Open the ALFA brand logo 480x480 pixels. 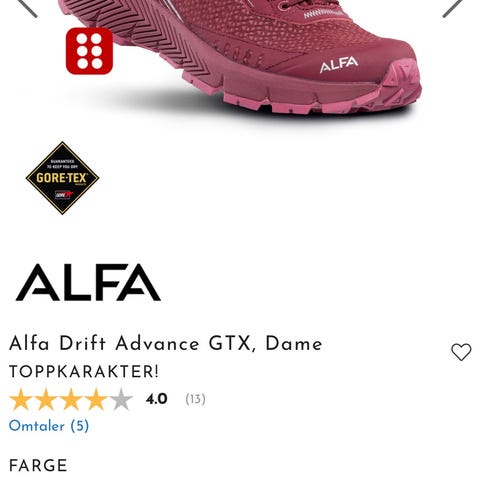click(88, 283)
